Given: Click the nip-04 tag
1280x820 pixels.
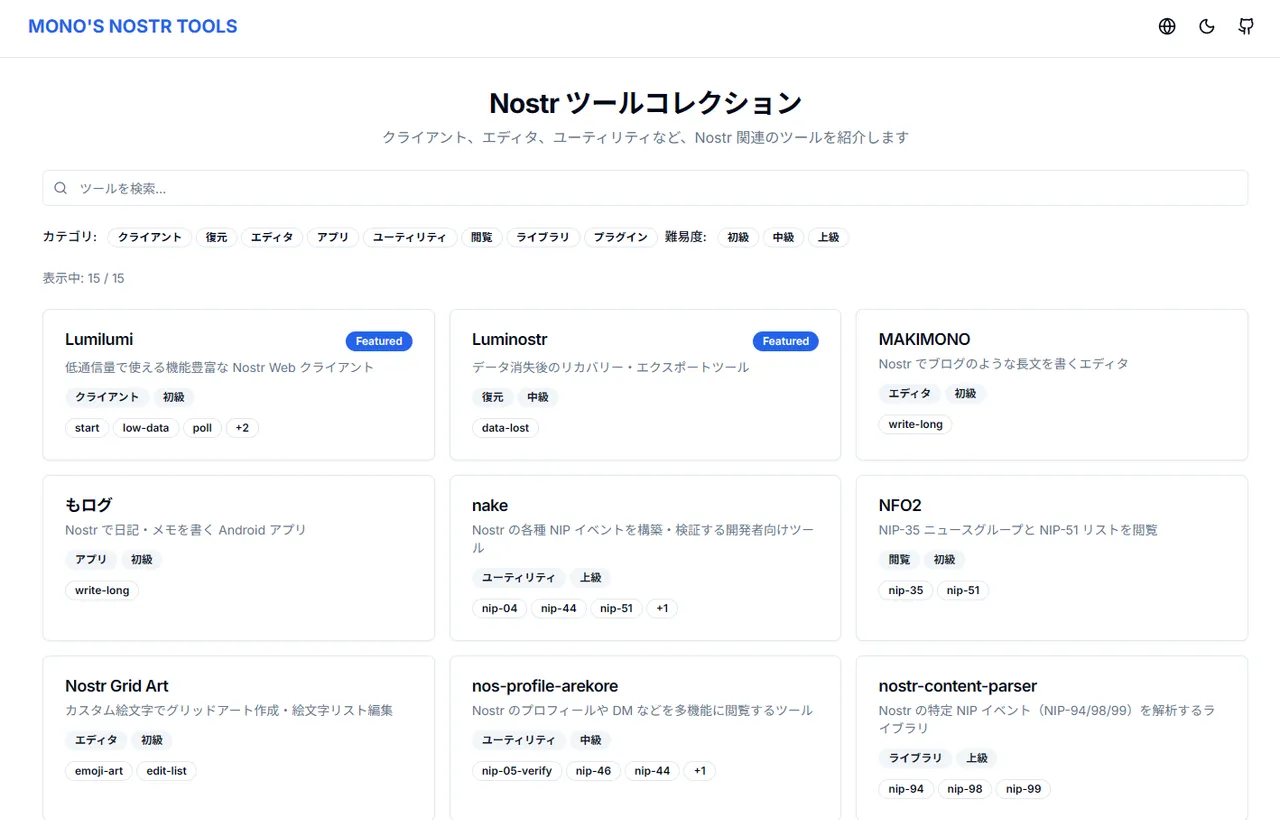Looking at the screenshot, I should (x=499, y=608).
